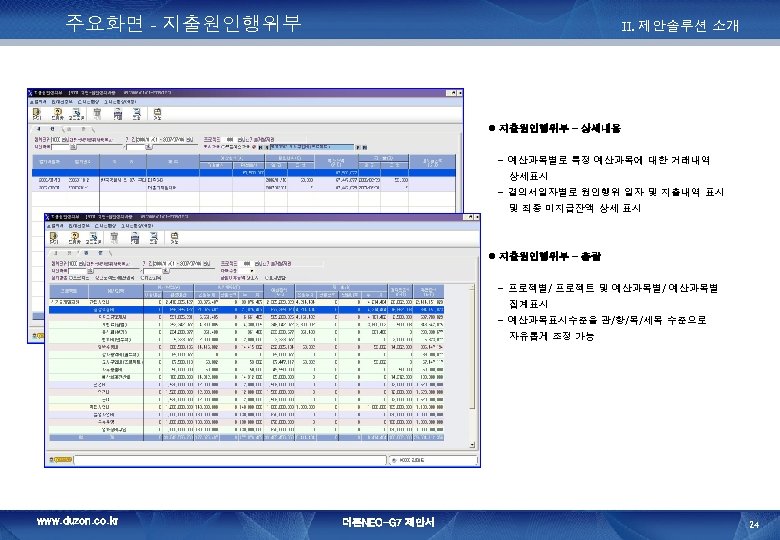Switch to the 상세 tab in front window
Viewport: 780px width, 540px height.
pos(62,253)
